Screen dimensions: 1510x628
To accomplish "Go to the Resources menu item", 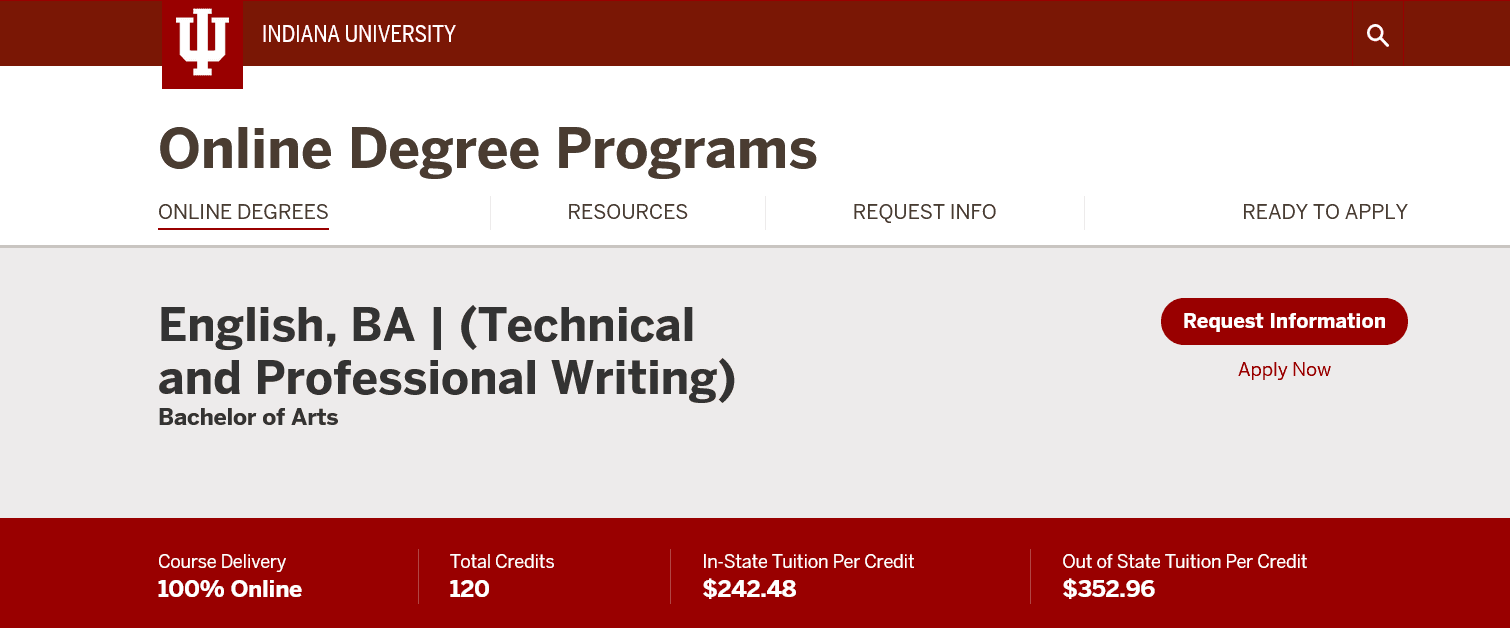I will tap(627, 212).
